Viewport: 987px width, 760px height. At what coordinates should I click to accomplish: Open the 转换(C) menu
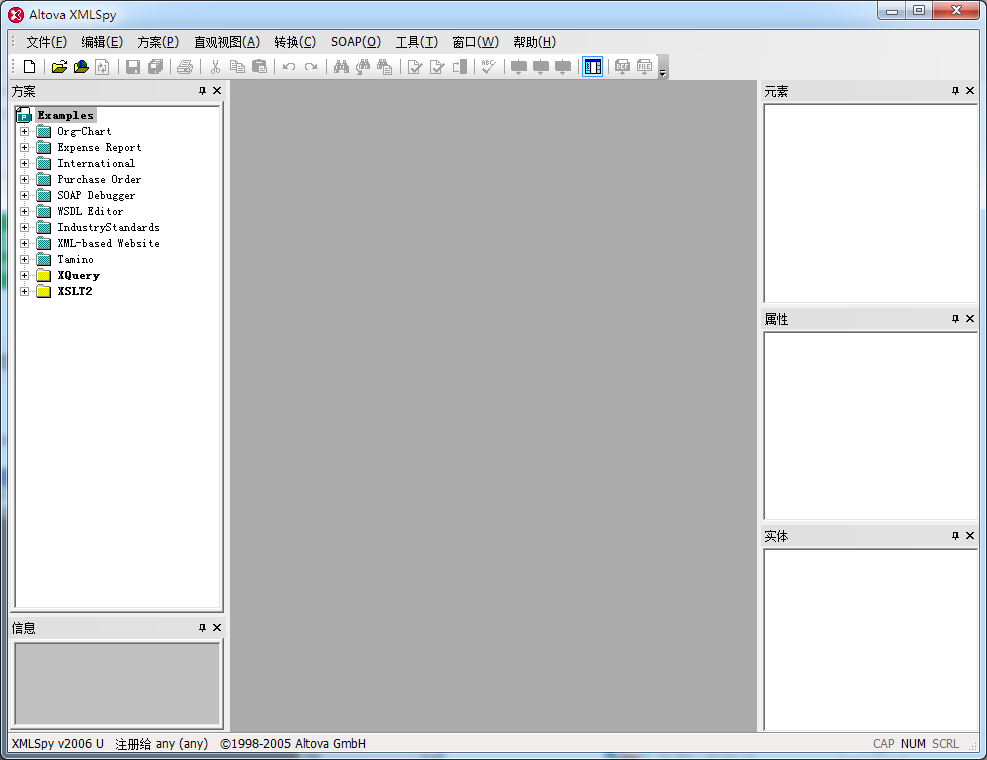click(x=295, y=42)
